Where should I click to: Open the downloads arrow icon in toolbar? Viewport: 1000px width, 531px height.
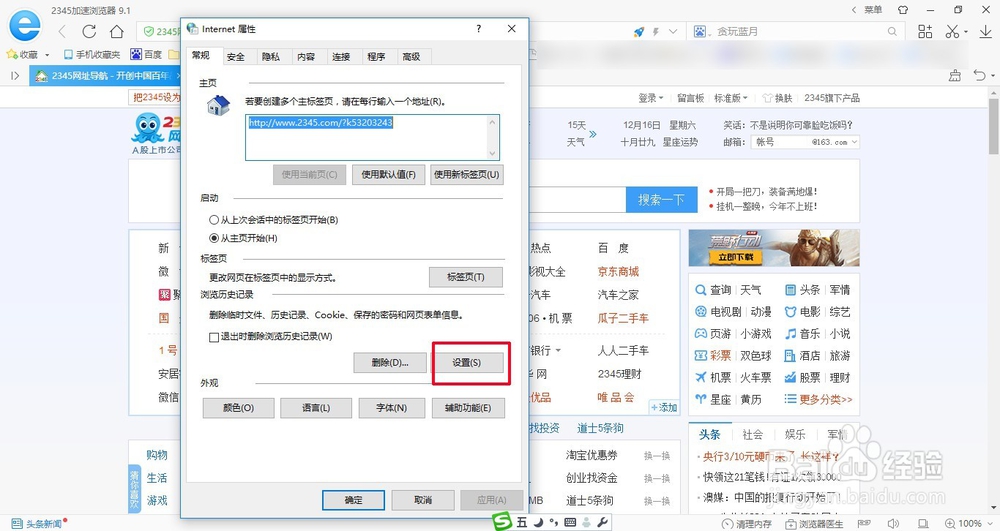[986, 31]
